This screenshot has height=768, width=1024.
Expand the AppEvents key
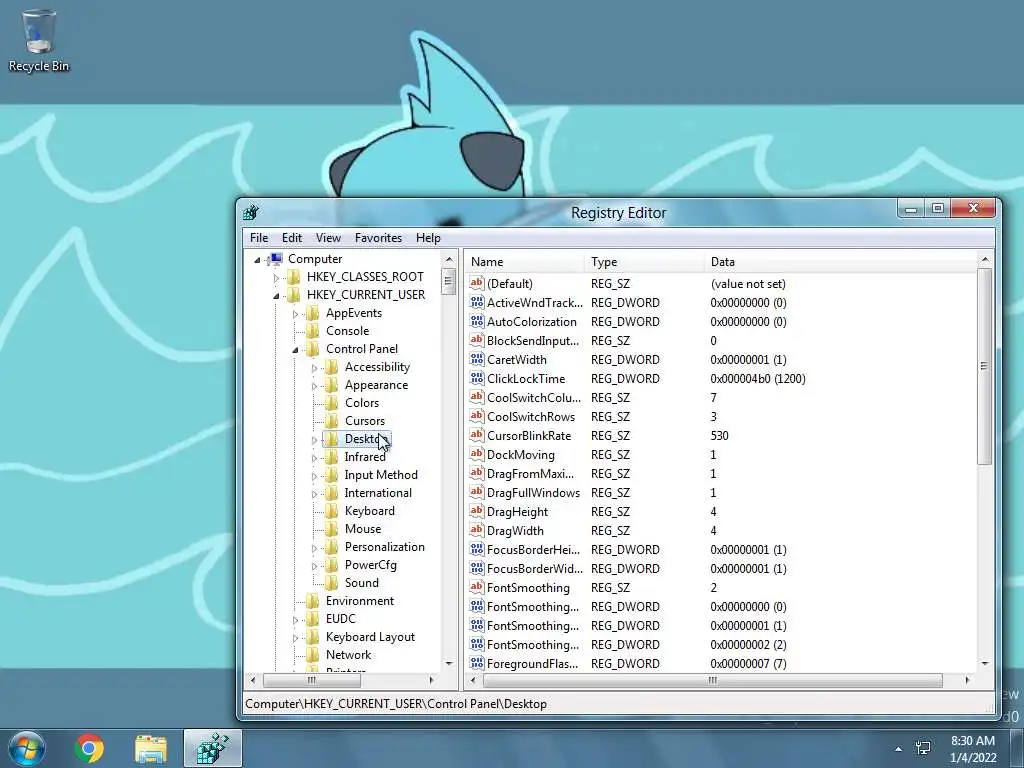pyautogui.click(x=295, y=314)
